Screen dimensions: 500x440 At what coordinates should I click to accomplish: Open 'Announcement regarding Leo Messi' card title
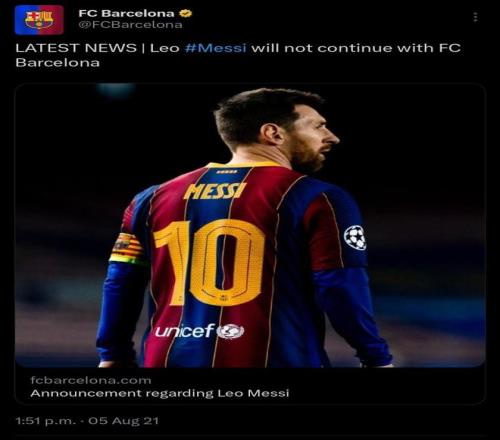click(x=160, y=393)
